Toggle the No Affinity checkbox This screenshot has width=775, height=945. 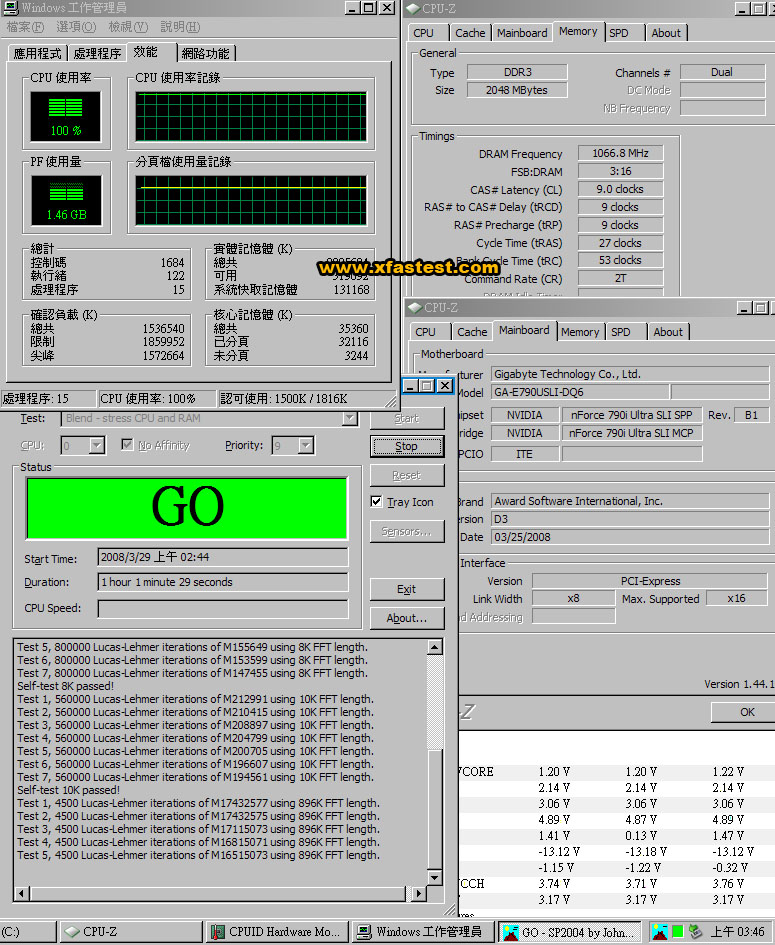[127, 445]
